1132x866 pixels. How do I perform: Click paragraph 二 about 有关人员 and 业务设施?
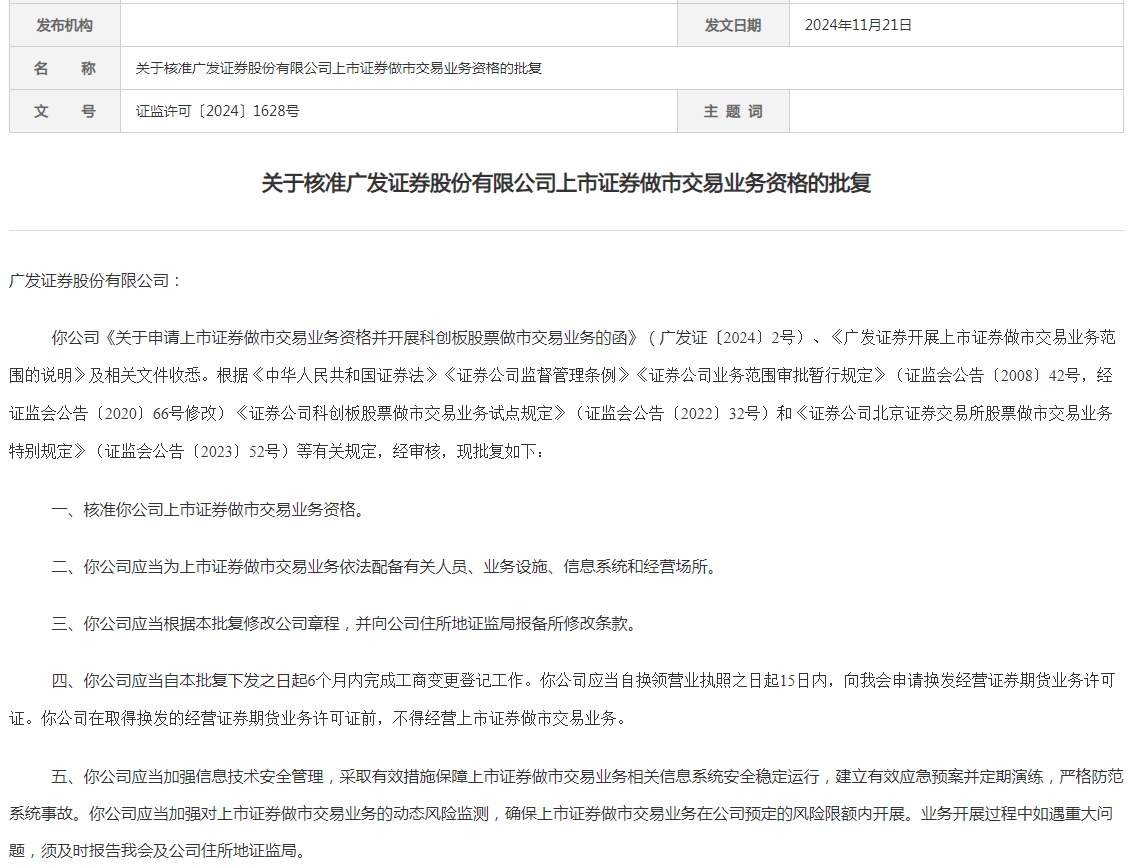386,567
